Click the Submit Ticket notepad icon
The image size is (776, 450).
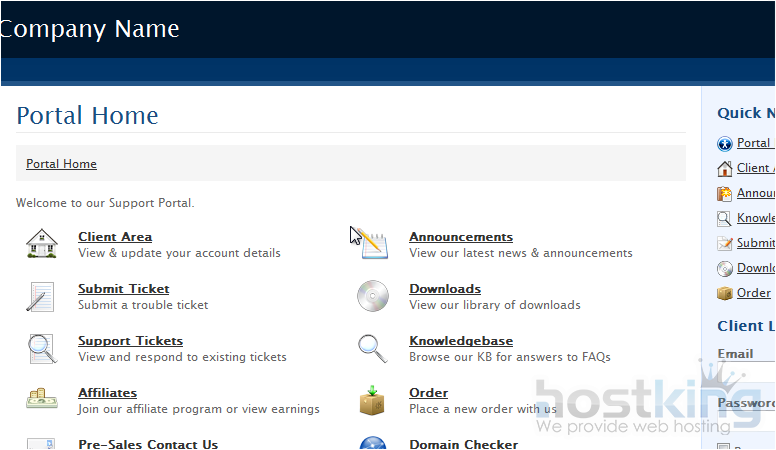tap(41, 297)
